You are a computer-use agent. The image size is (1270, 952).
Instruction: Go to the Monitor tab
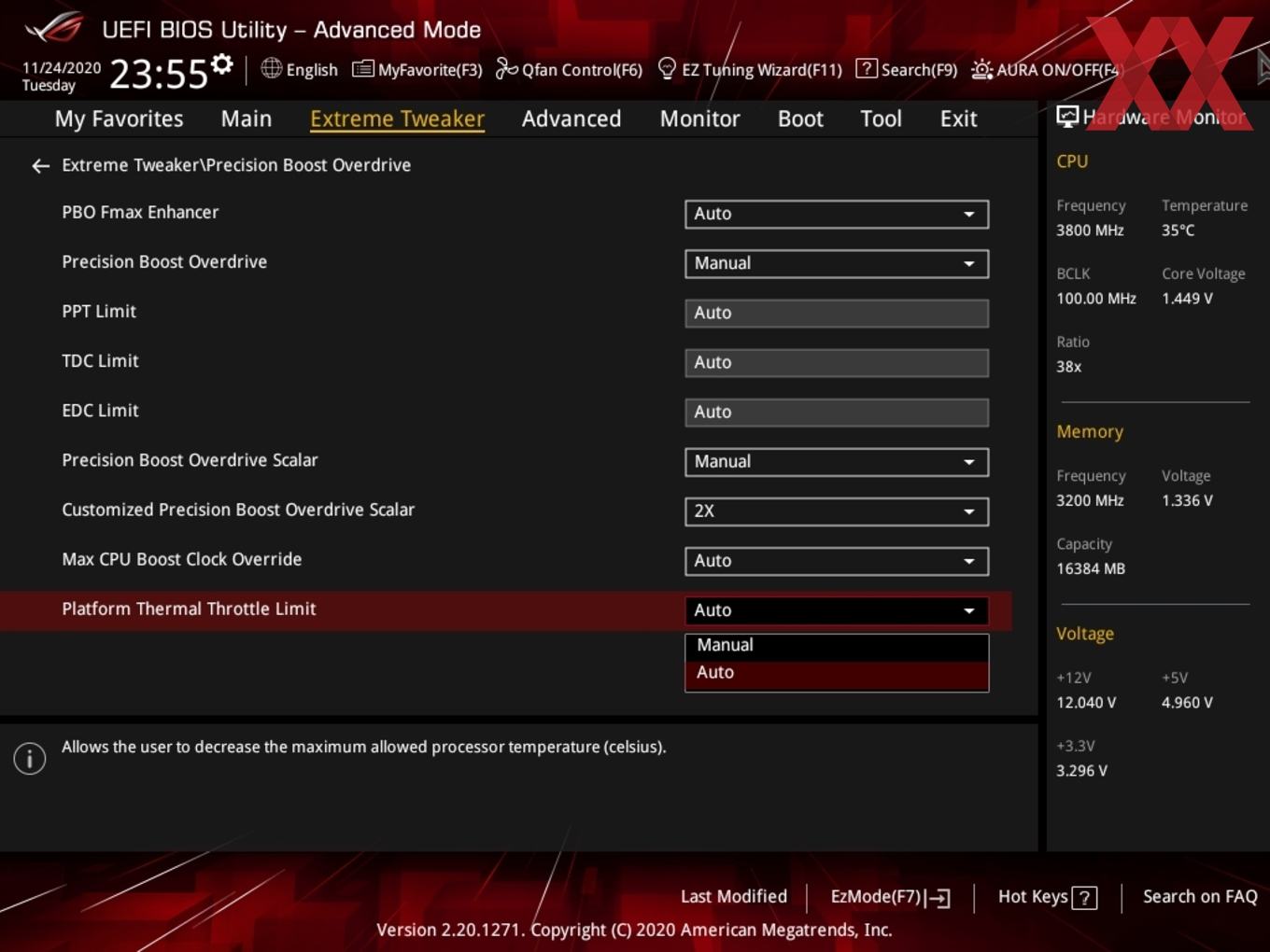point(700,119)
